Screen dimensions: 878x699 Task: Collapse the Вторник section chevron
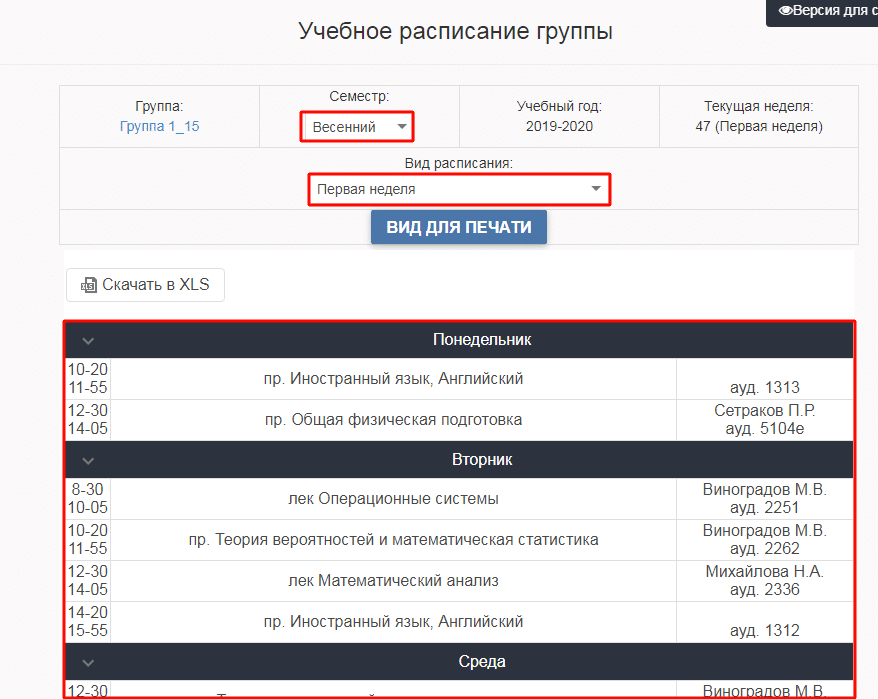[x=88, y=460]
